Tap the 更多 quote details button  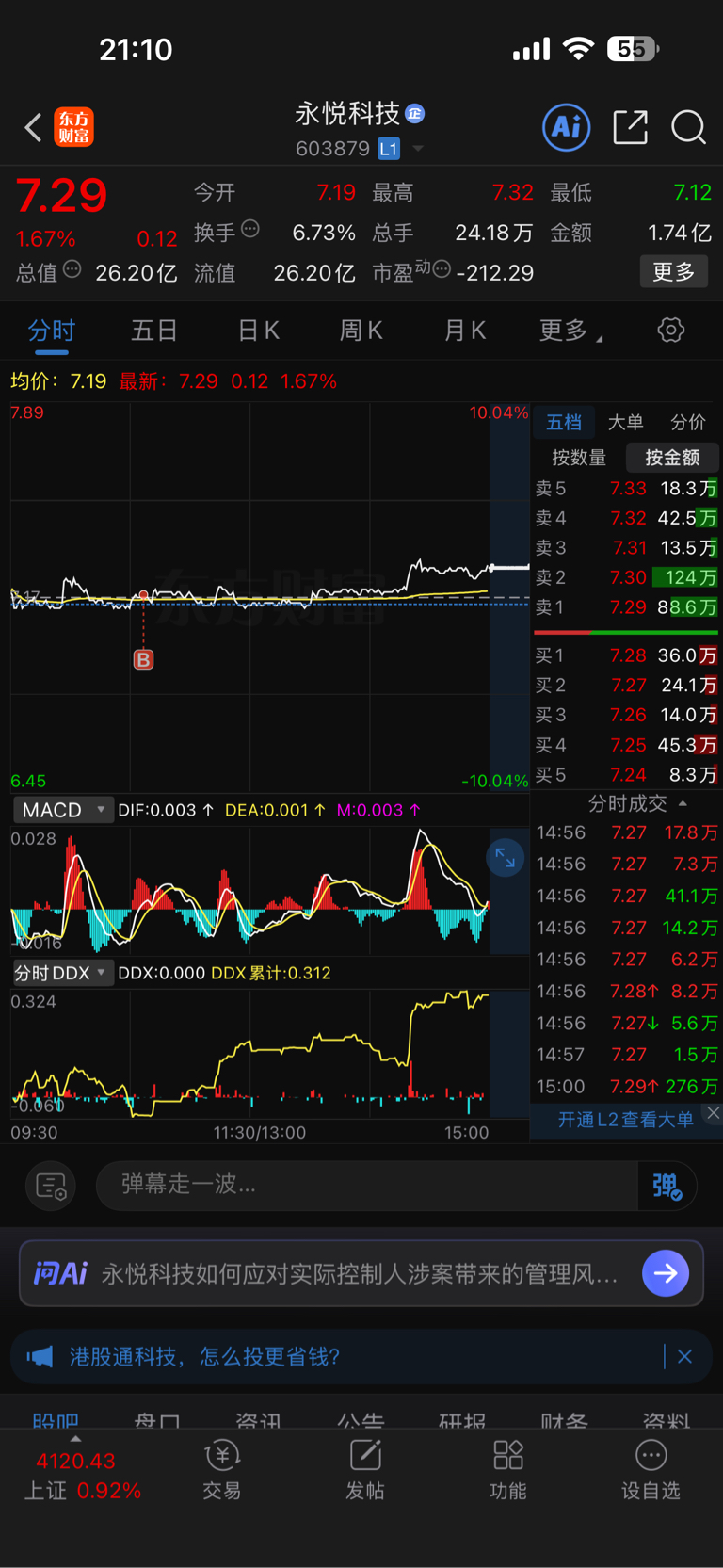pyautogui.click(x=673, y=272)
